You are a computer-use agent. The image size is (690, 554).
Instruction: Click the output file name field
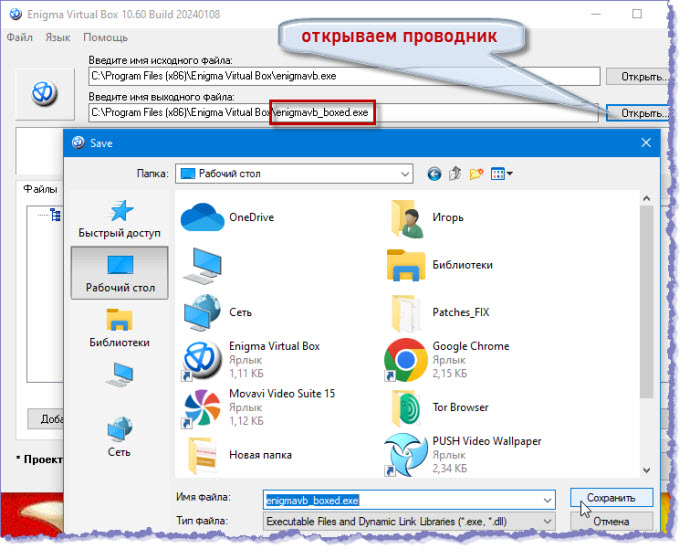click(x=343, y=113)
